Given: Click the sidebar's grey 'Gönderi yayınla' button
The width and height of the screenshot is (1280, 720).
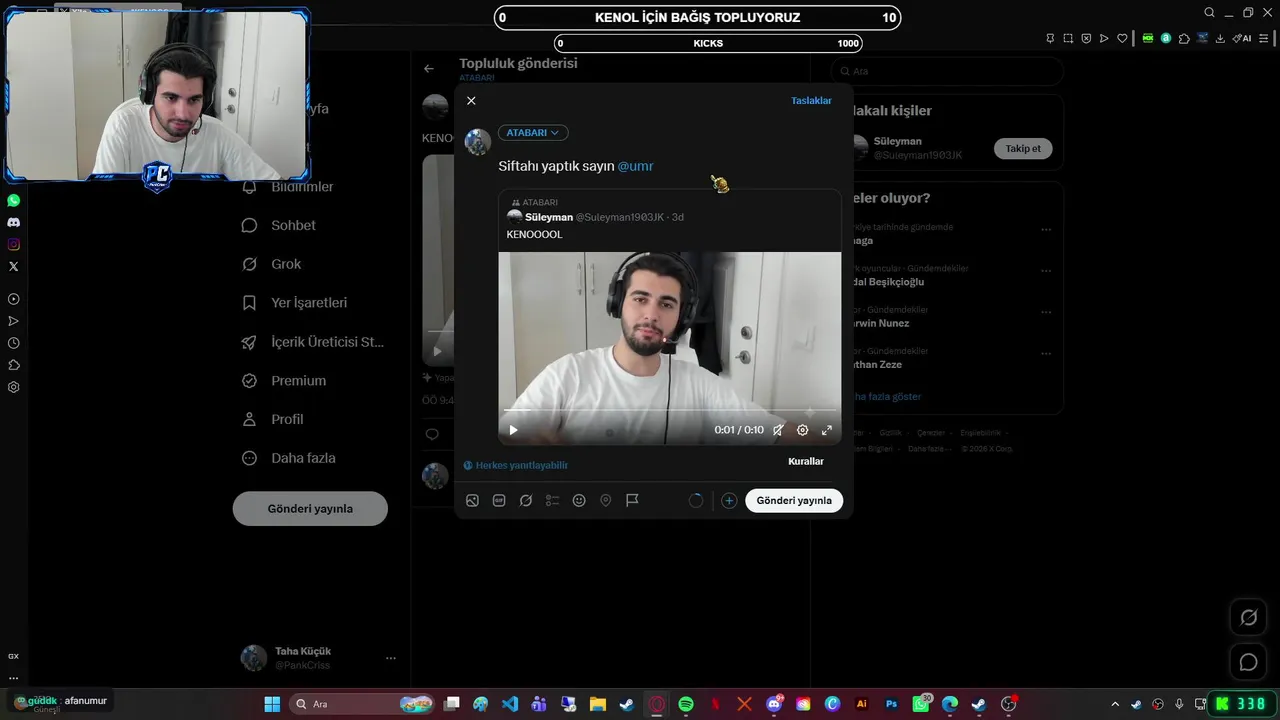Looking at the screenshot, I should (310, 509).
